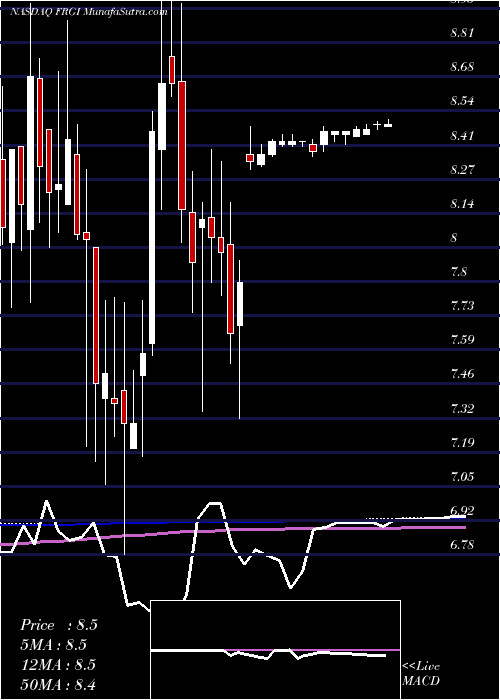Click the 7.19 price axis label
Screen dimensions: 500x700
[462, 443]
